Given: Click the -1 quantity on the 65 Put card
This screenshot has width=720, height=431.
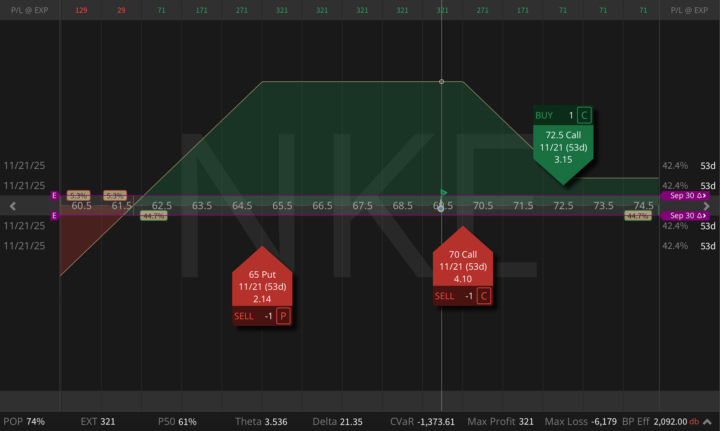Looking at the screenshot, I should tap(269, 316).
